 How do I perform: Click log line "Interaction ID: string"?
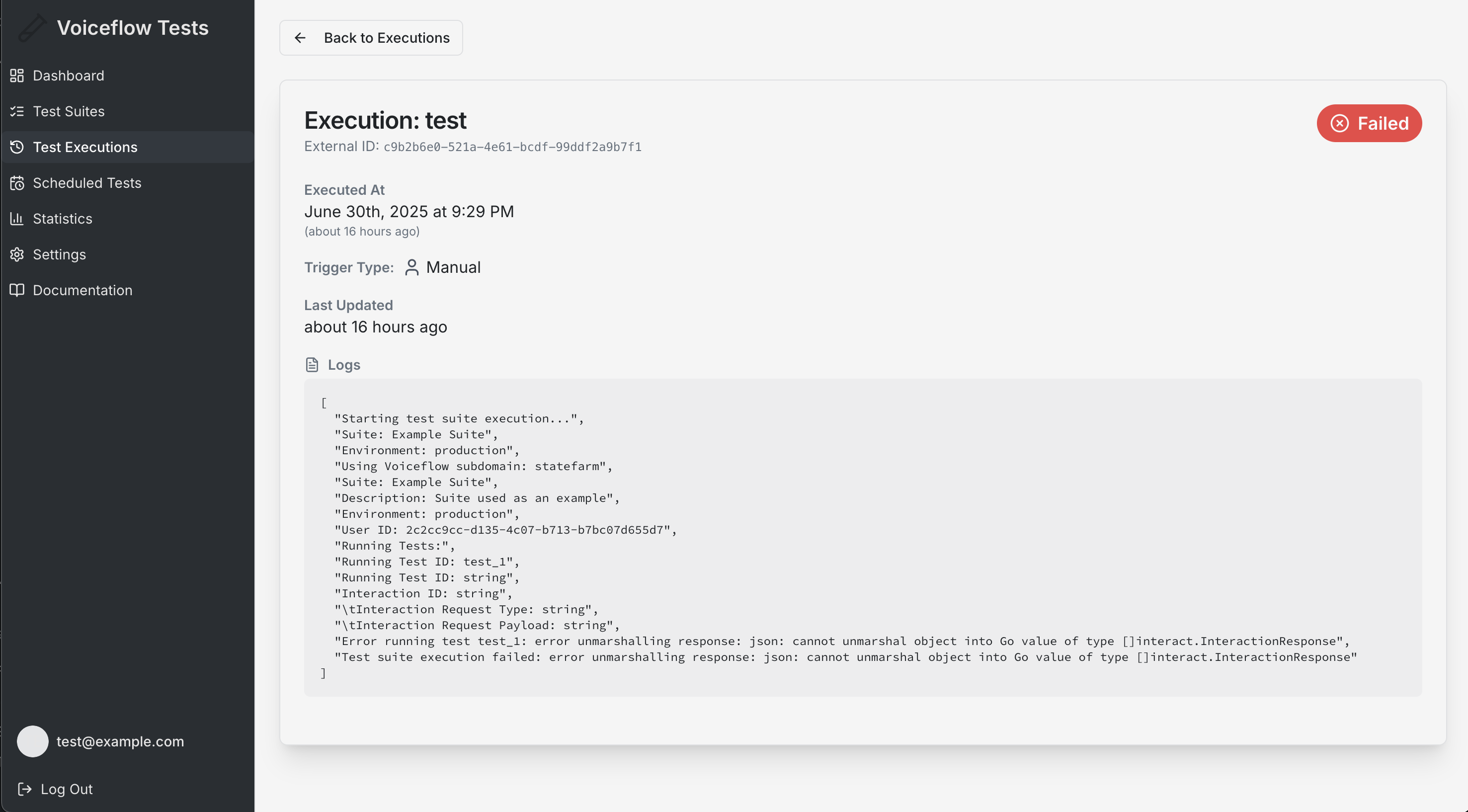[x=423, y=593]
